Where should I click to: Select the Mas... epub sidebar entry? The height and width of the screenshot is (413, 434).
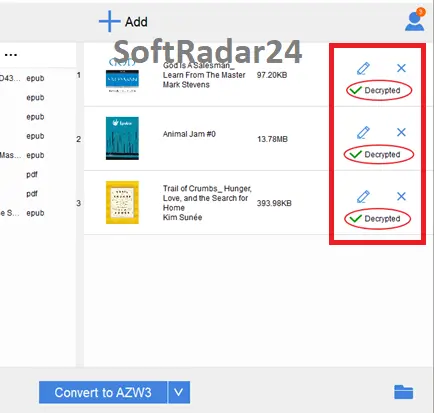click(x=22, y=155)
